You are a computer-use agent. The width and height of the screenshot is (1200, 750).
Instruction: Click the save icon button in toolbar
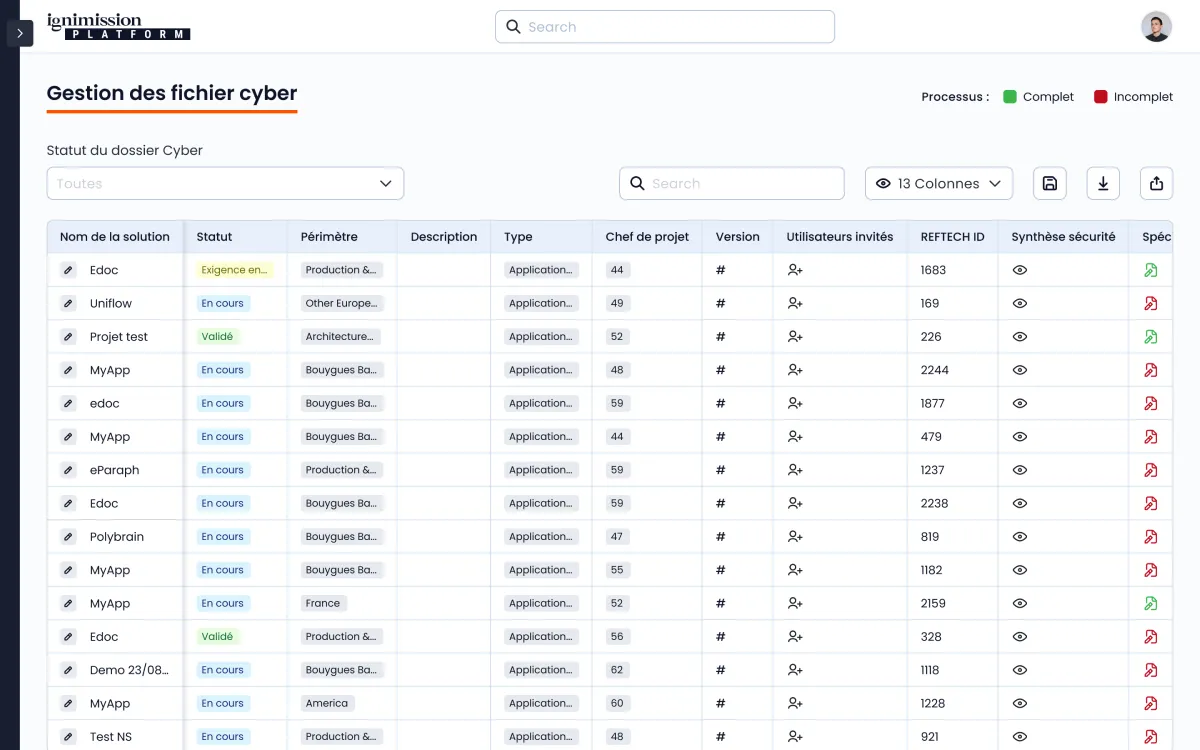point(1050,184)
